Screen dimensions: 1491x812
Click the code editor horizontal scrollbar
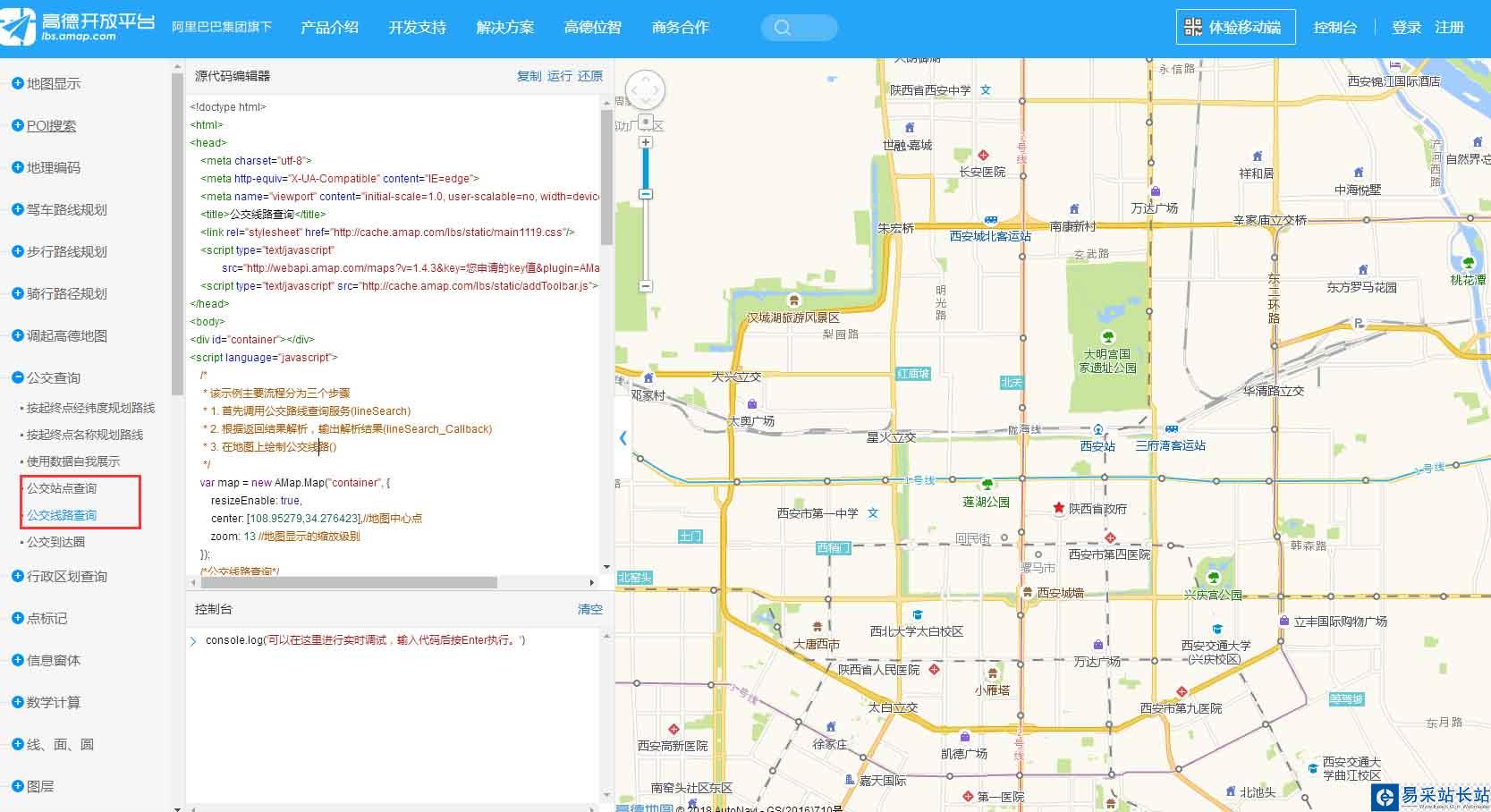click(x=349, y=582)
